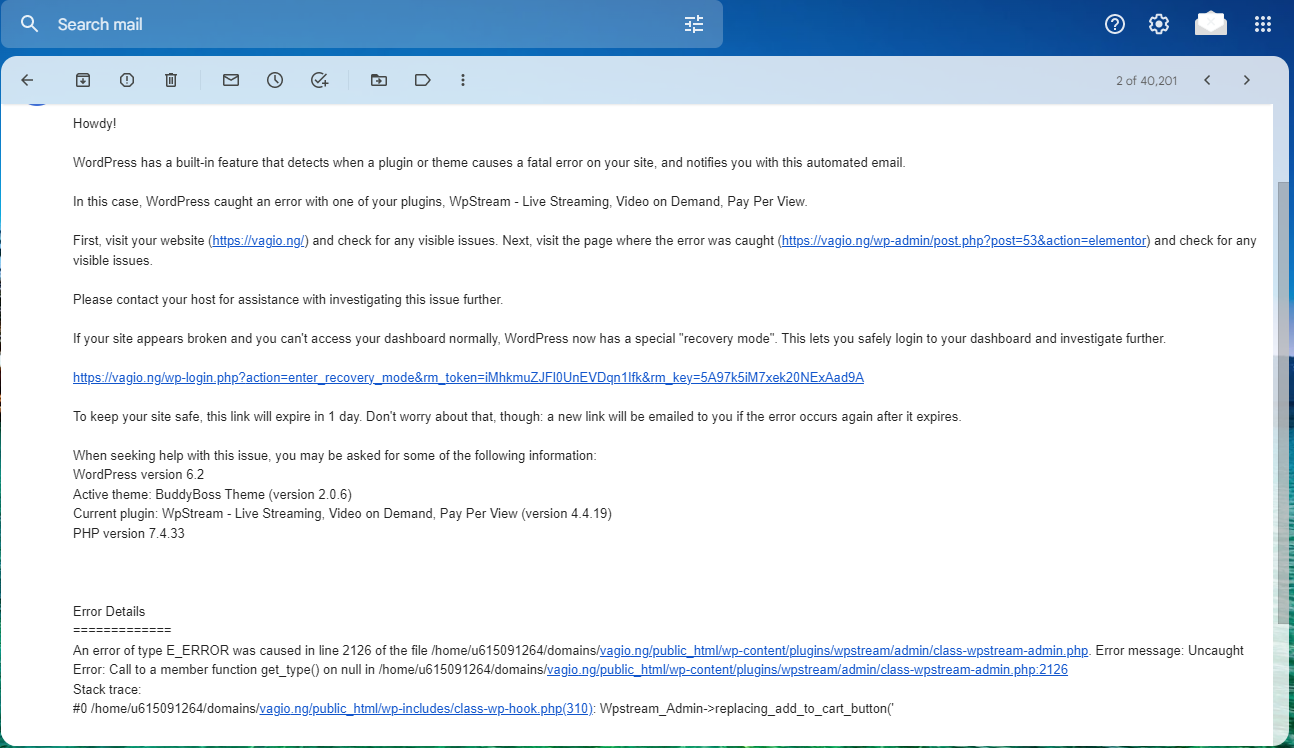Open the vagio.ng website link
1294x748 pixels.
click(x=258, y=240)
